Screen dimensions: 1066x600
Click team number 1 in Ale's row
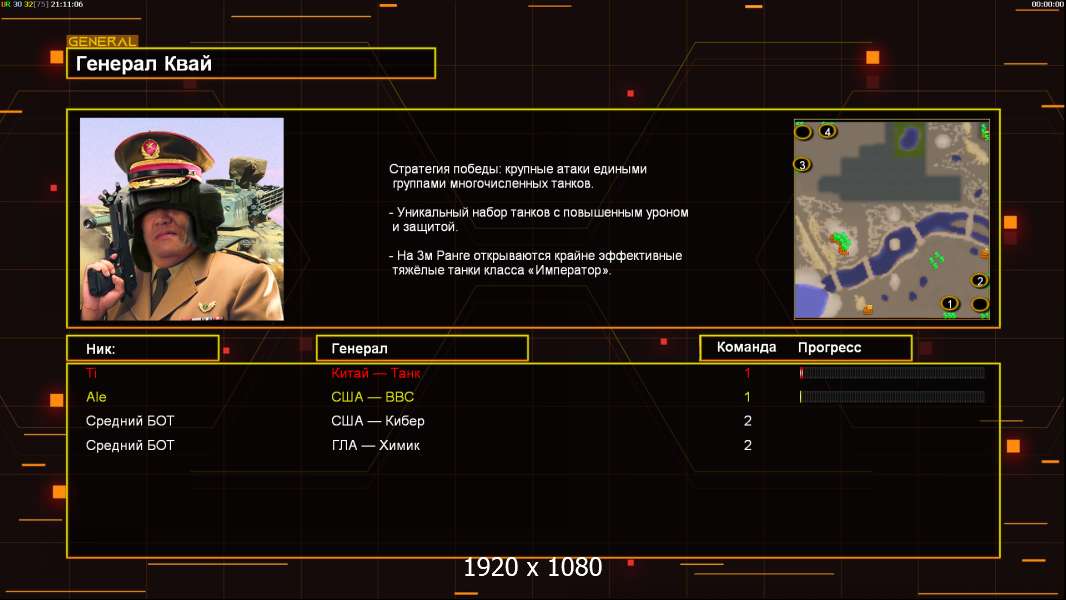click(747, 397)
